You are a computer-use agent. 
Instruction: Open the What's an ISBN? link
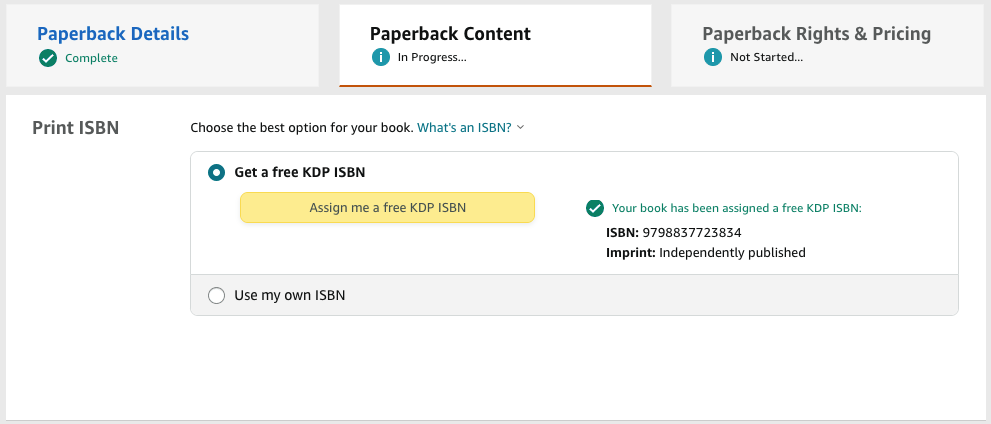tap(465, 127)
